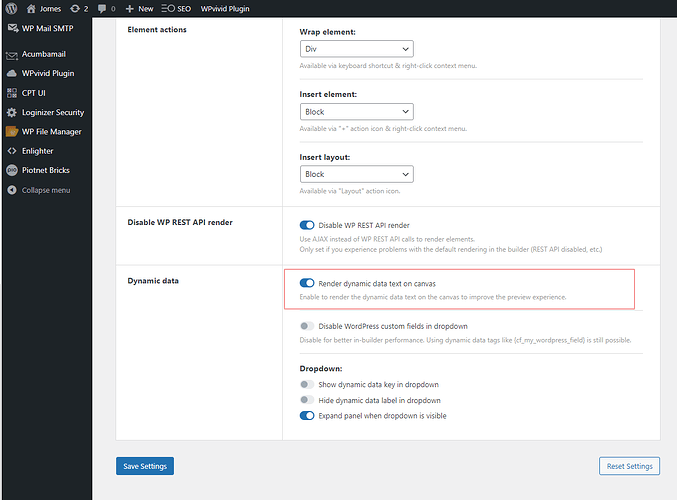Open the SEO menu in admin bar
The width and height of the screenshot is (677, 500).
(176, 9)
